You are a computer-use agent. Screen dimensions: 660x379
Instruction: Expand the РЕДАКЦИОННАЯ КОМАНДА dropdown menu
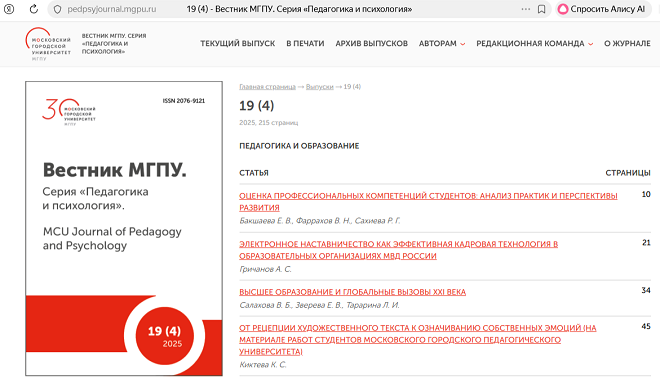click(535, 43)
